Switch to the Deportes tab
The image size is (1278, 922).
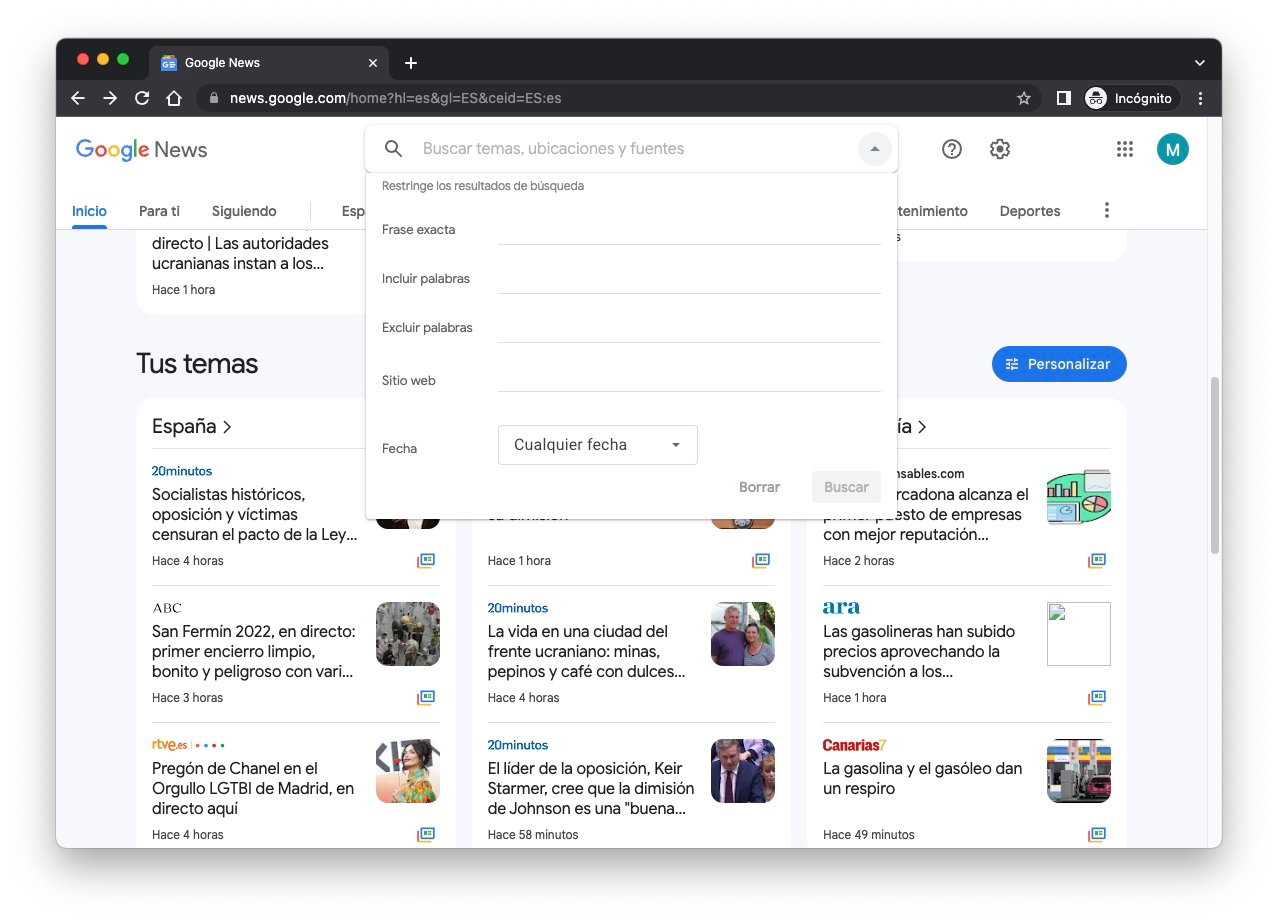(x=1029, y=211)
